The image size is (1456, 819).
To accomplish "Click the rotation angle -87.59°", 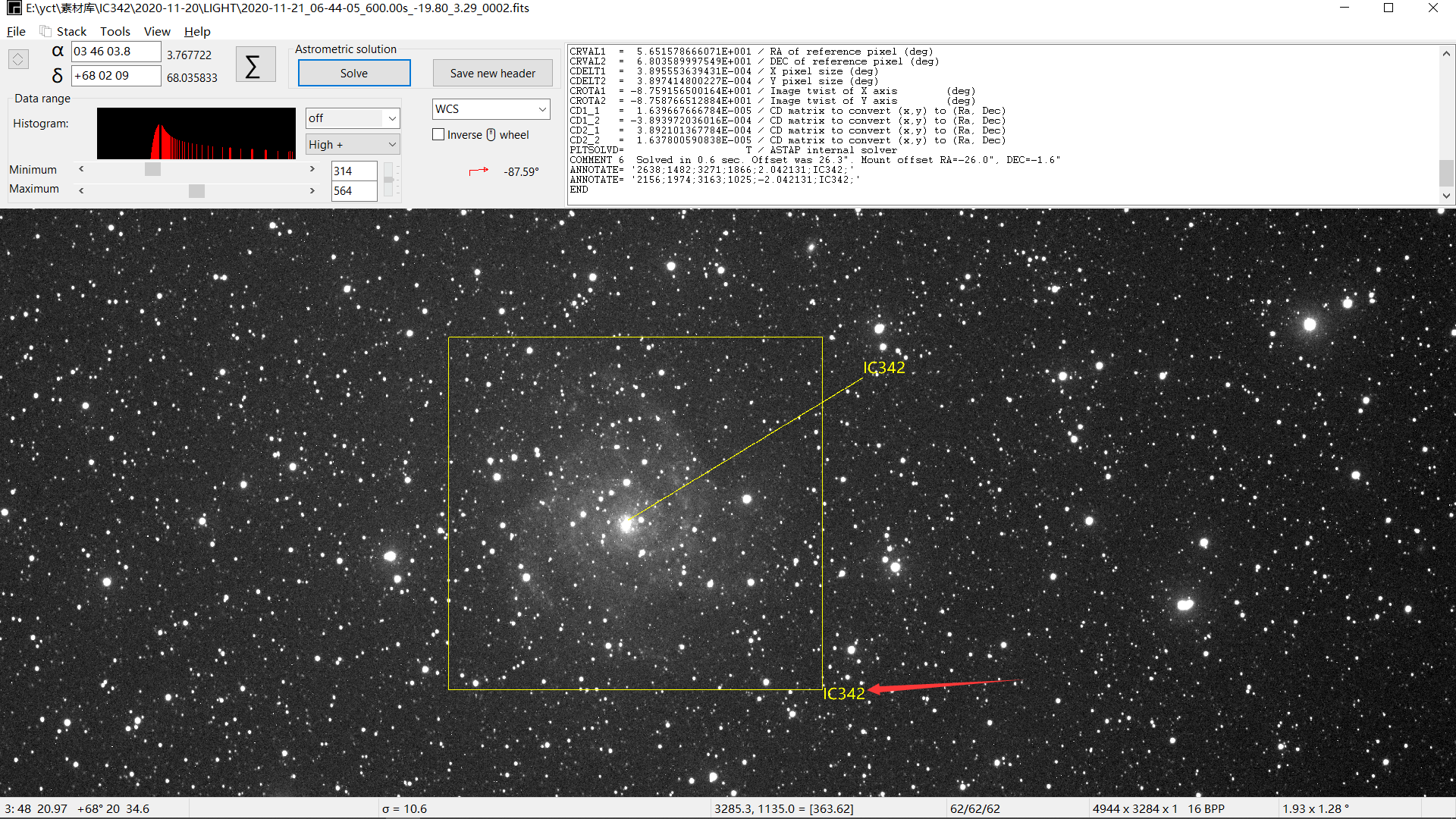I will pyautogui.click(x=521, y=172).
